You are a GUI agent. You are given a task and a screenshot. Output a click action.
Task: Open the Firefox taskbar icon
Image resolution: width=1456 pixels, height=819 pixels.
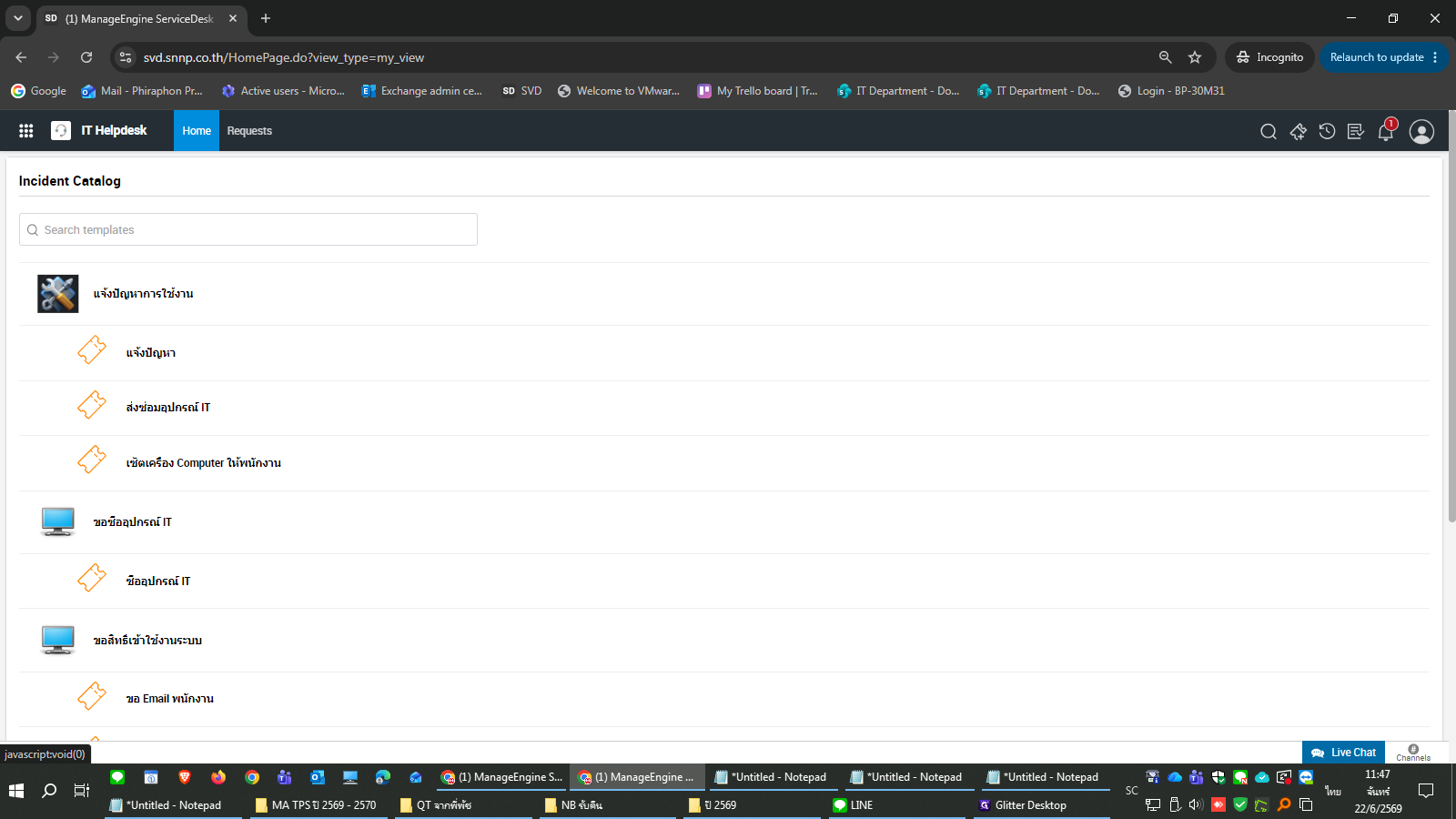(x=218, y=777)
